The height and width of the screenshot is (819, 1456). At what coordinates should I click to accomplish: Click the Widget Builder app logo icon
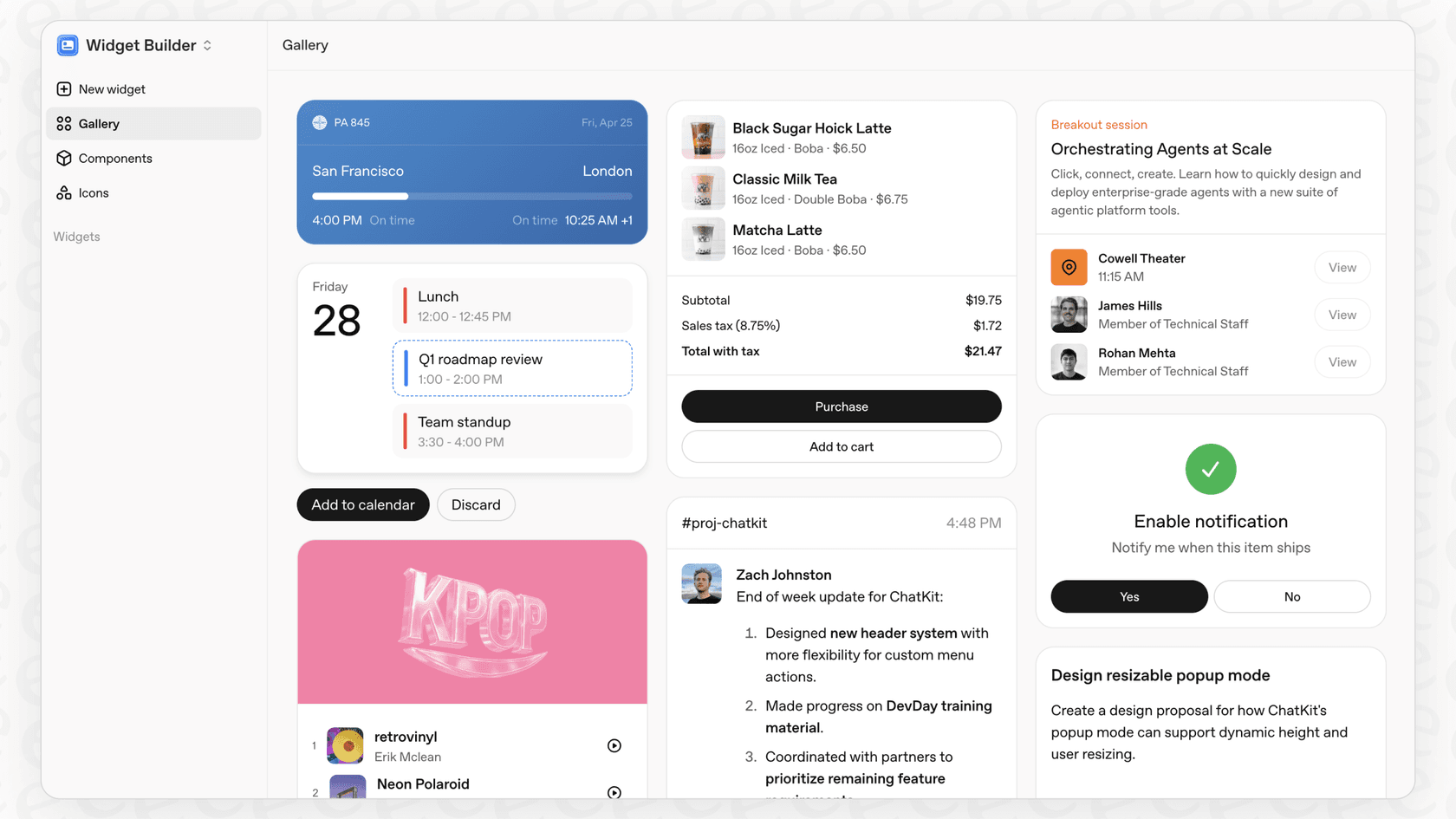[x=67, y=45]
